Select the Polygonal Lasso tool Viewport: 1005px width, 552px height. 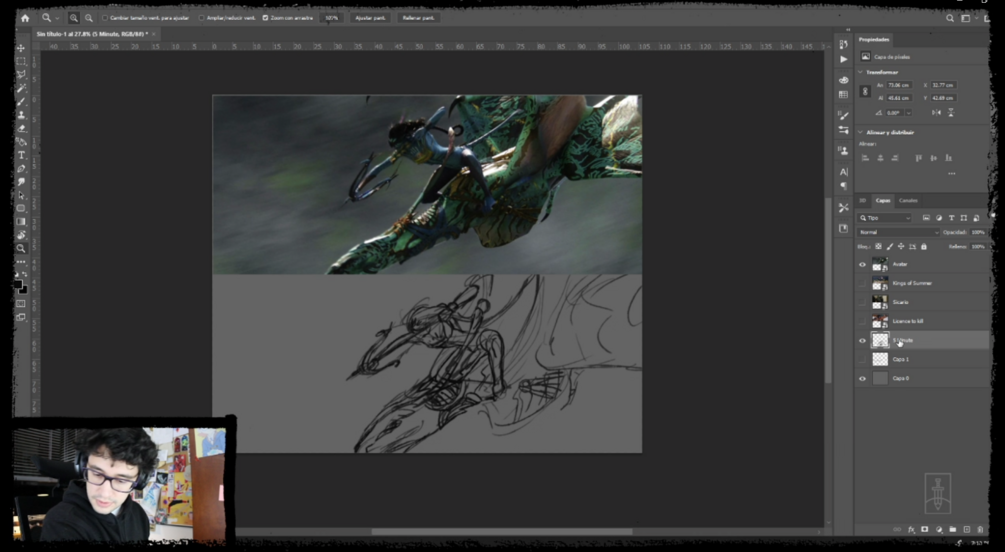[x=21, y=75]
